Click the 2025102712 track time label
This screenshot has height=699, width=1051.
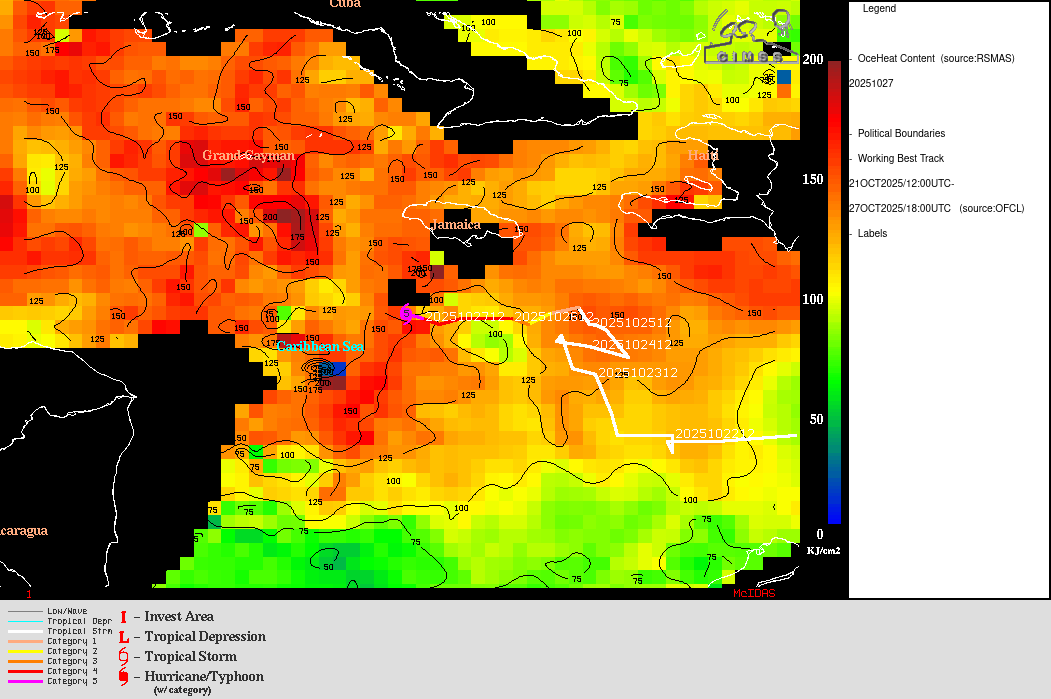click(x=465, y=316)
